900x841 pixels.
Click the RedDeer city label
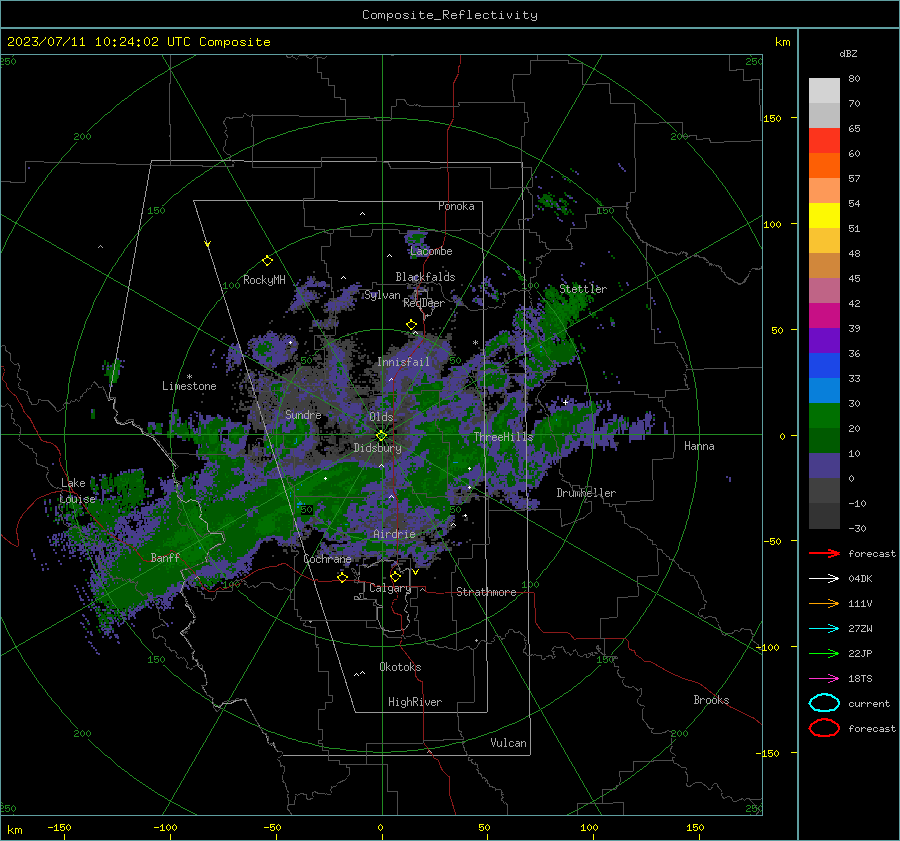click(424, 303)
